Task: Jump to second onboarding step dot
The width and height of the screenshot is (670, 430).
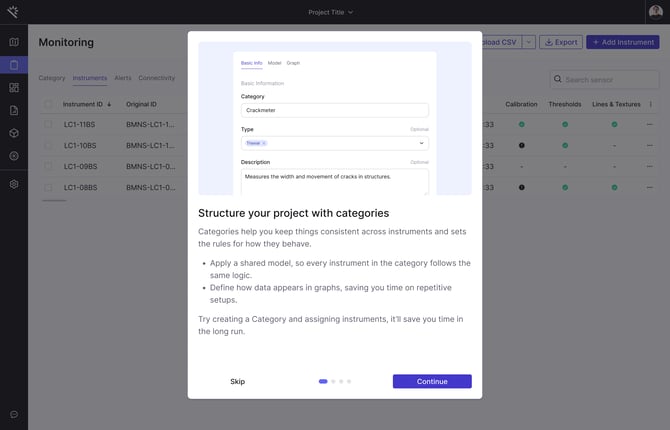Action: [x=333, y=381]
